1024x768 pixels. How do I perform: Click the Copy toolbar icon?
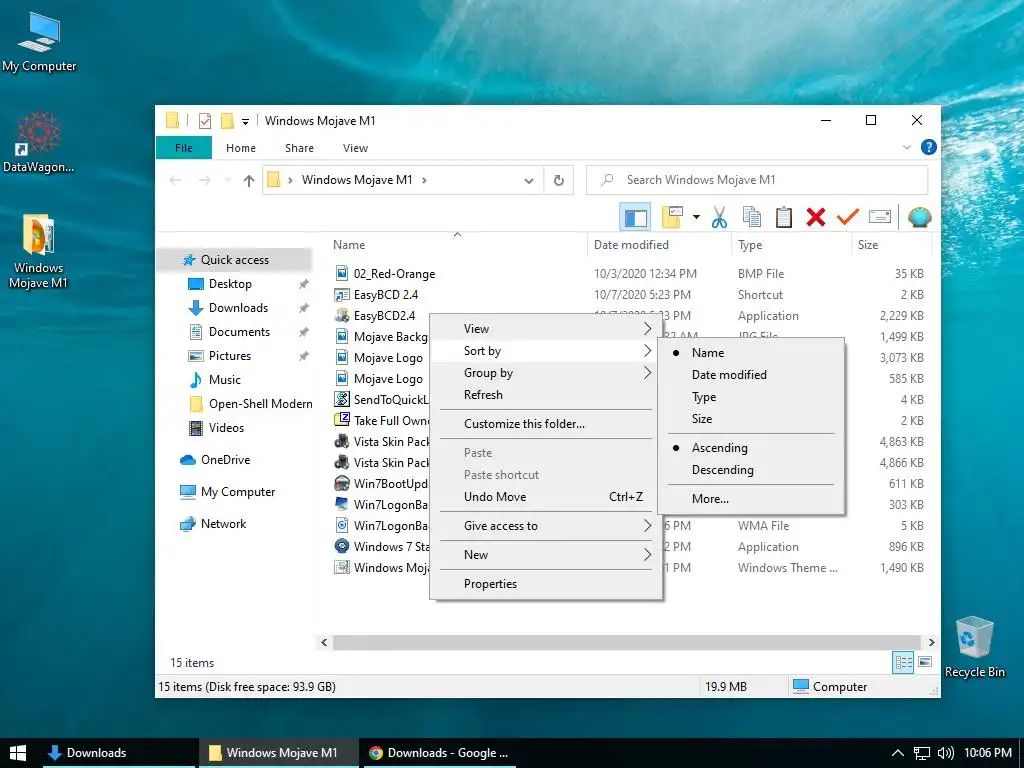[752, 217]
